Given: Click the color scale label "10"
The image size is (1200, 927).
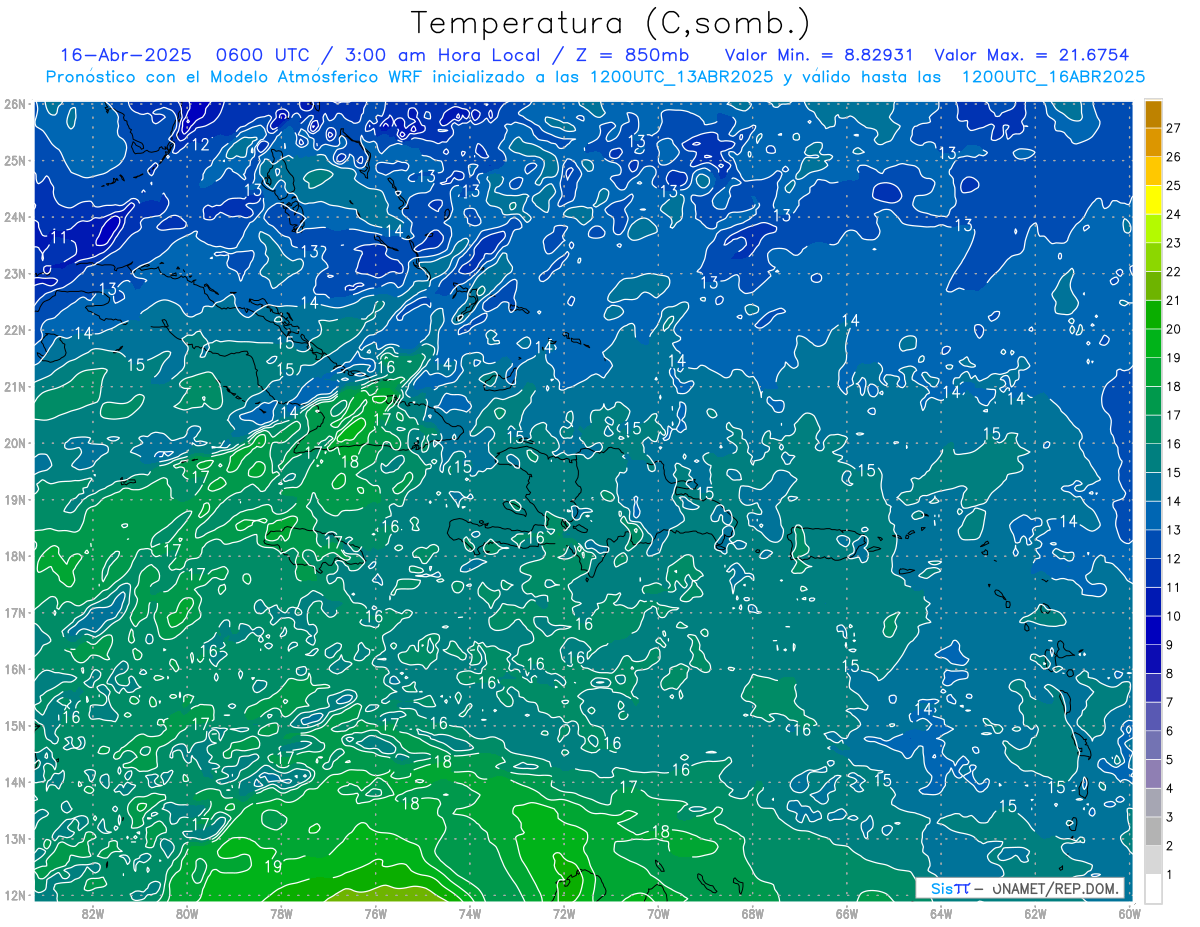Looking at the screenshot, I should coord(1174,616).
